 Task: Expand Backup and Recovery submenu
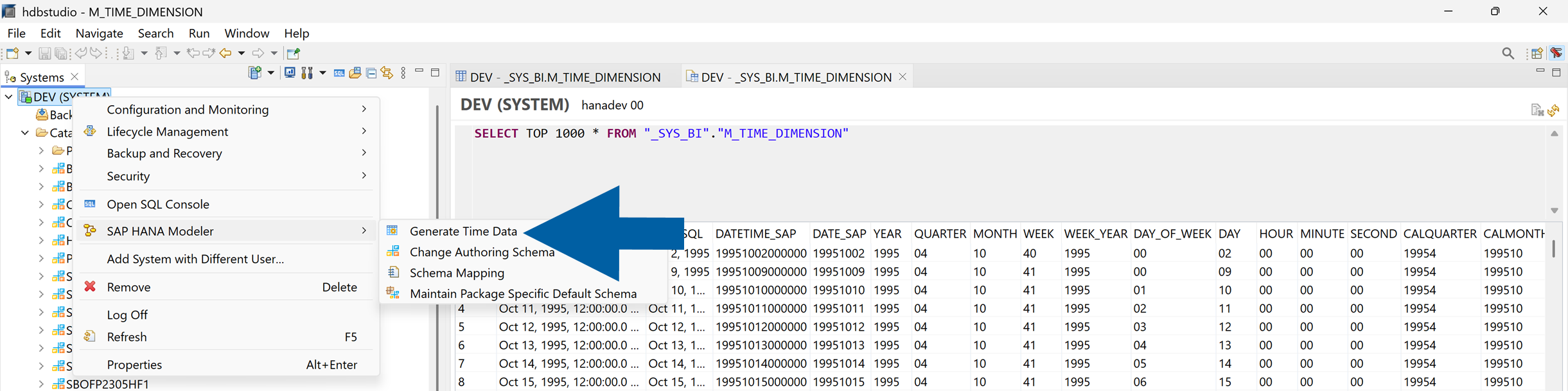[x=226, y=153]
